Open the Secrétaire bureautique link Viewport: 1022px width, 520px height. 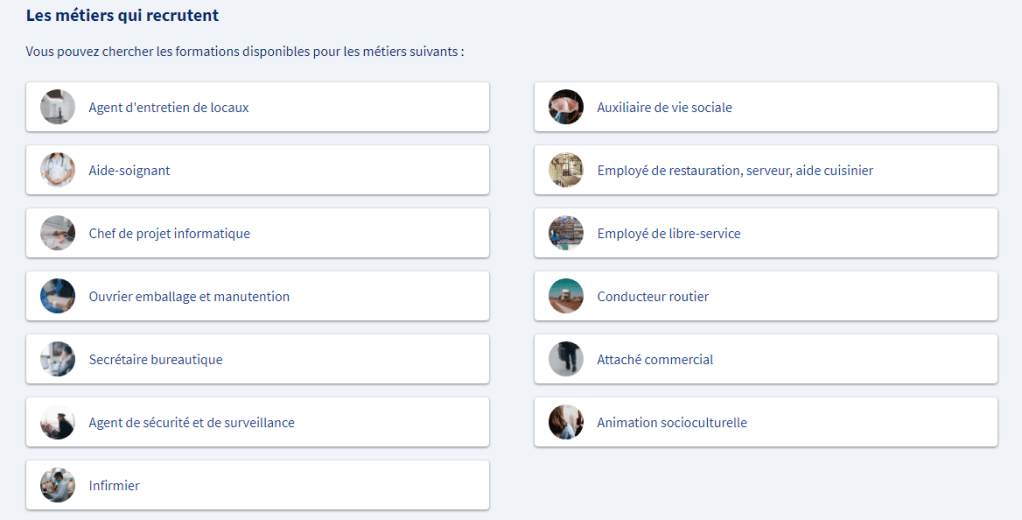point(155,359)
